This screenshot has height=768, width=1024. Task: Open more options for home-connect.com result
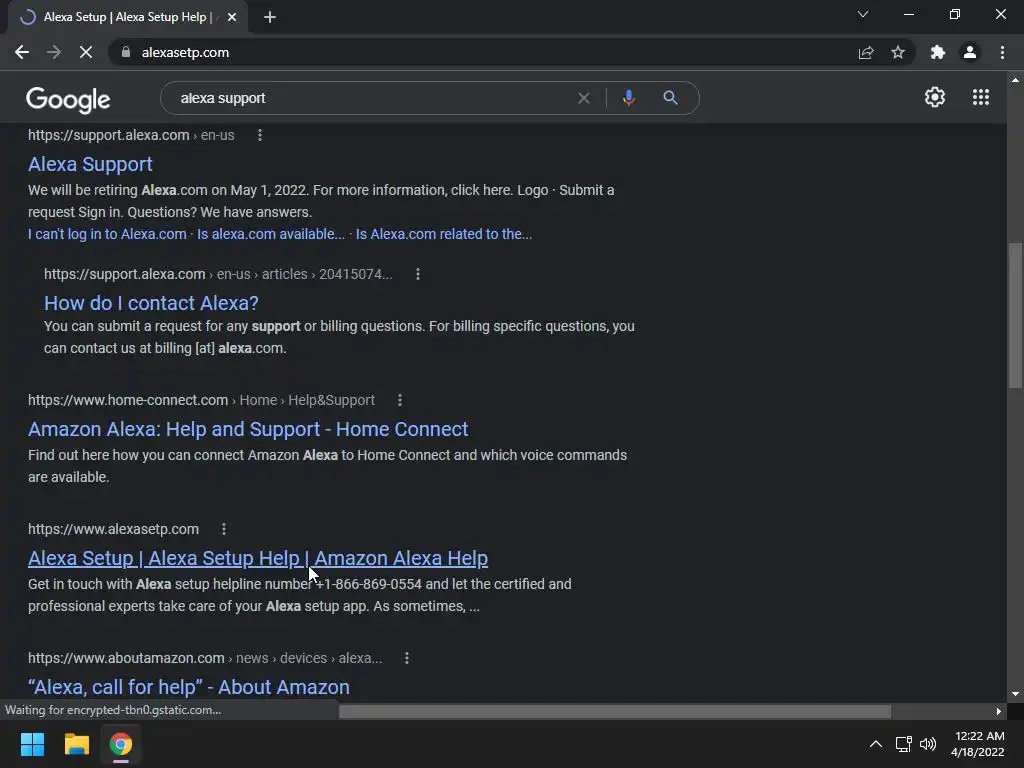click(x=400, y=400)
